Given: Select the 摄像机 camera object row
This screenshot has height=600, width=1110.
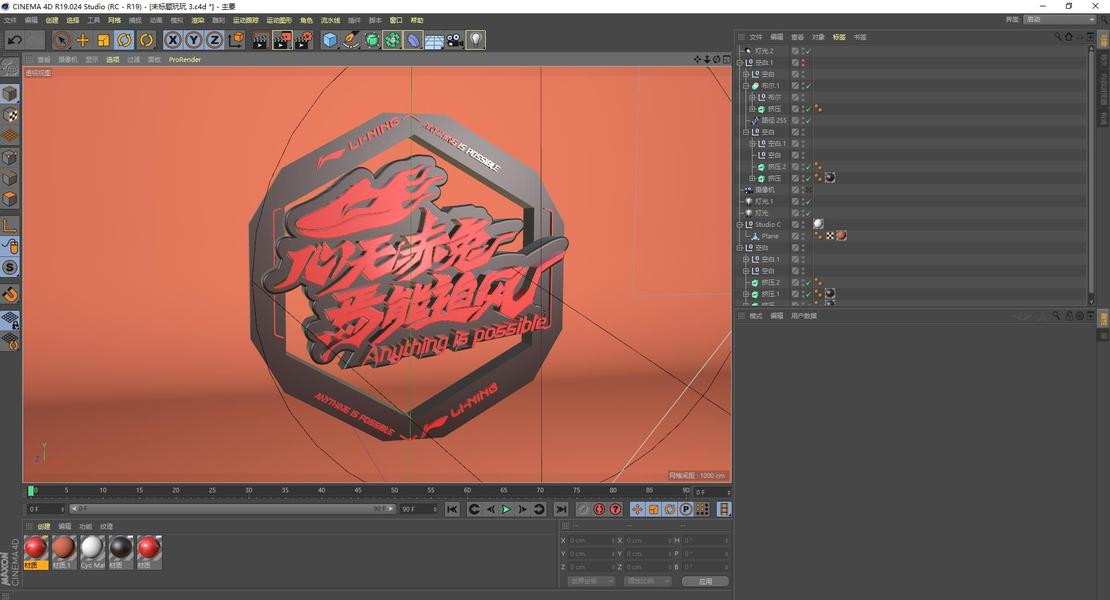Looking at the screenshot, I should tap(764, 190).
